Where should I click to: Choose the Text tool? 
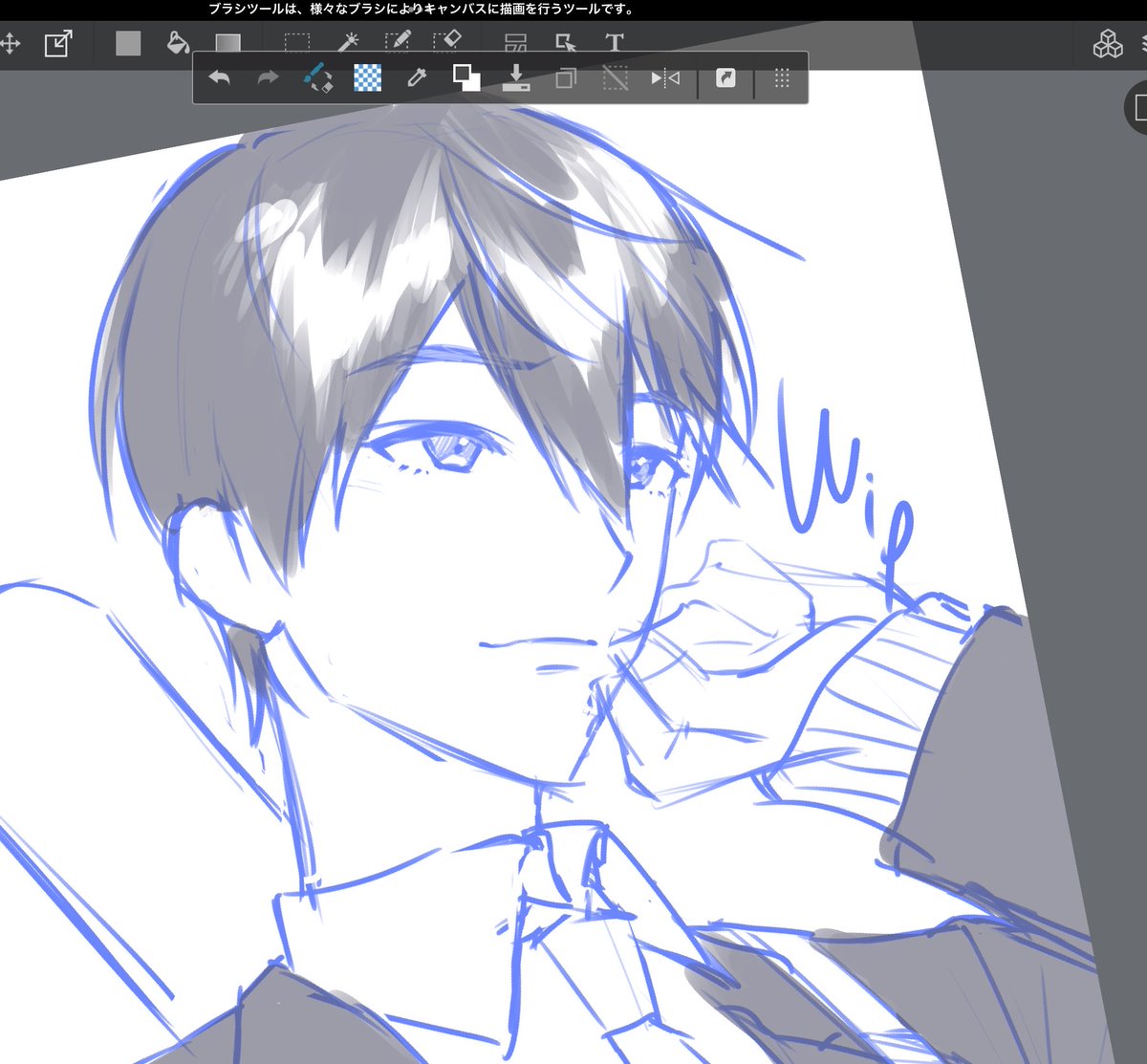[615, 43]
